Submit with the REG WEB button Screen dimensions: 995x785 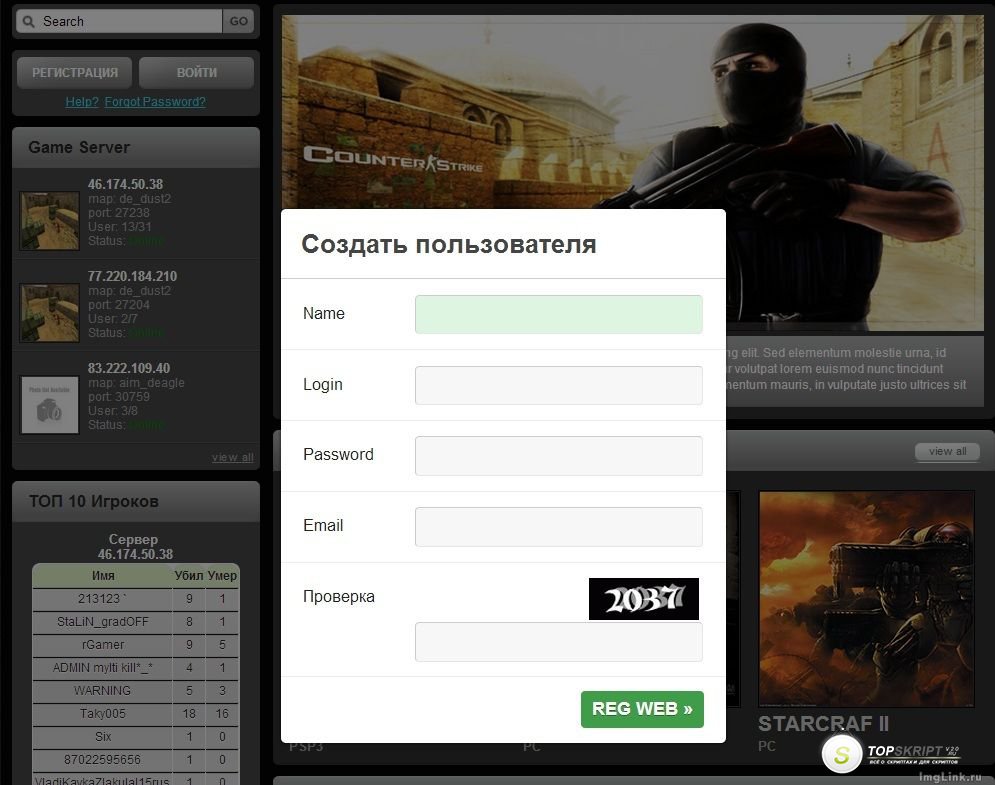[642, 709]
